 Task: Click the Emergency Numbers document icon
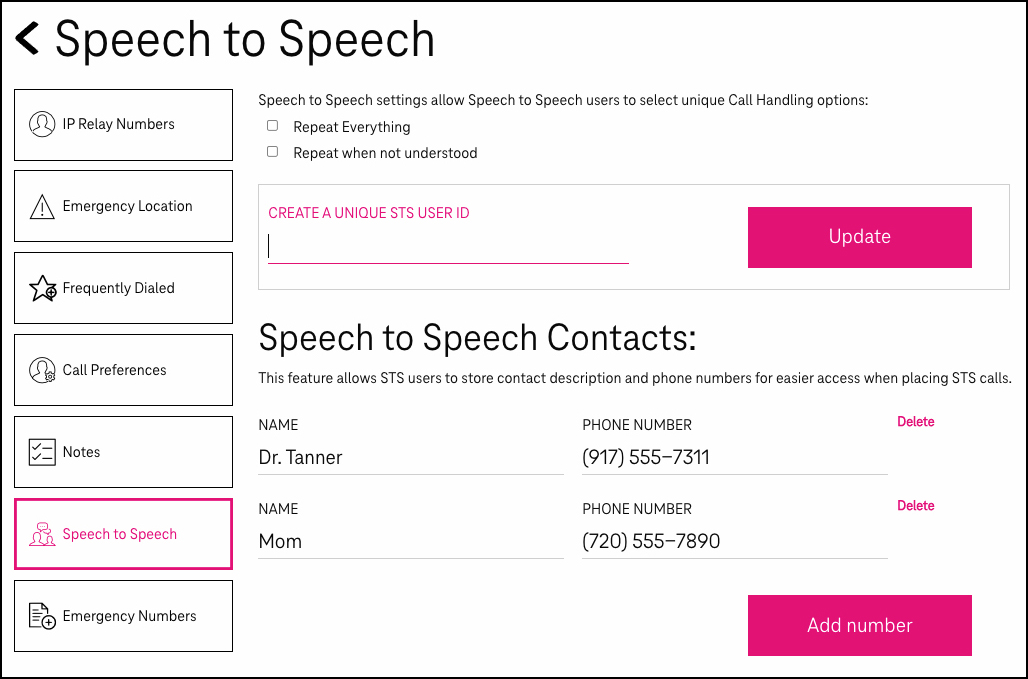click(42, 615)
